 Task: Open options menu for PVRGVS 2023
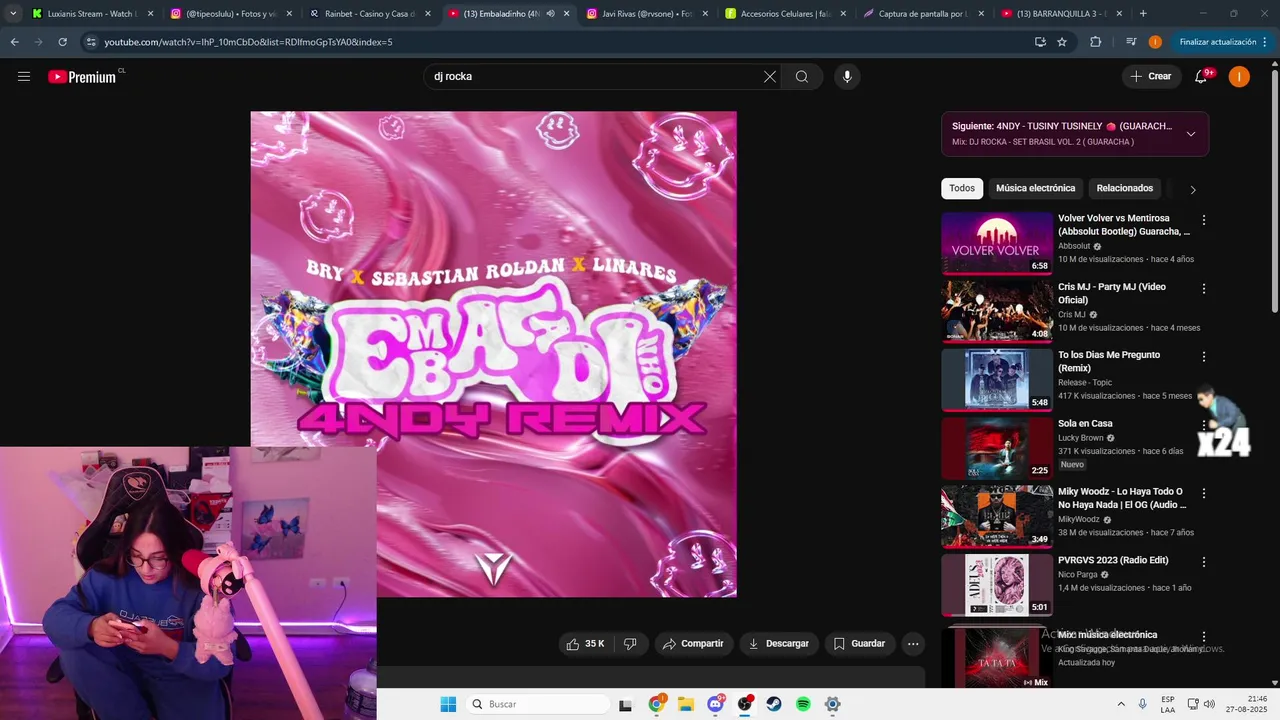pyautogui.click(x=1204, y=563)
